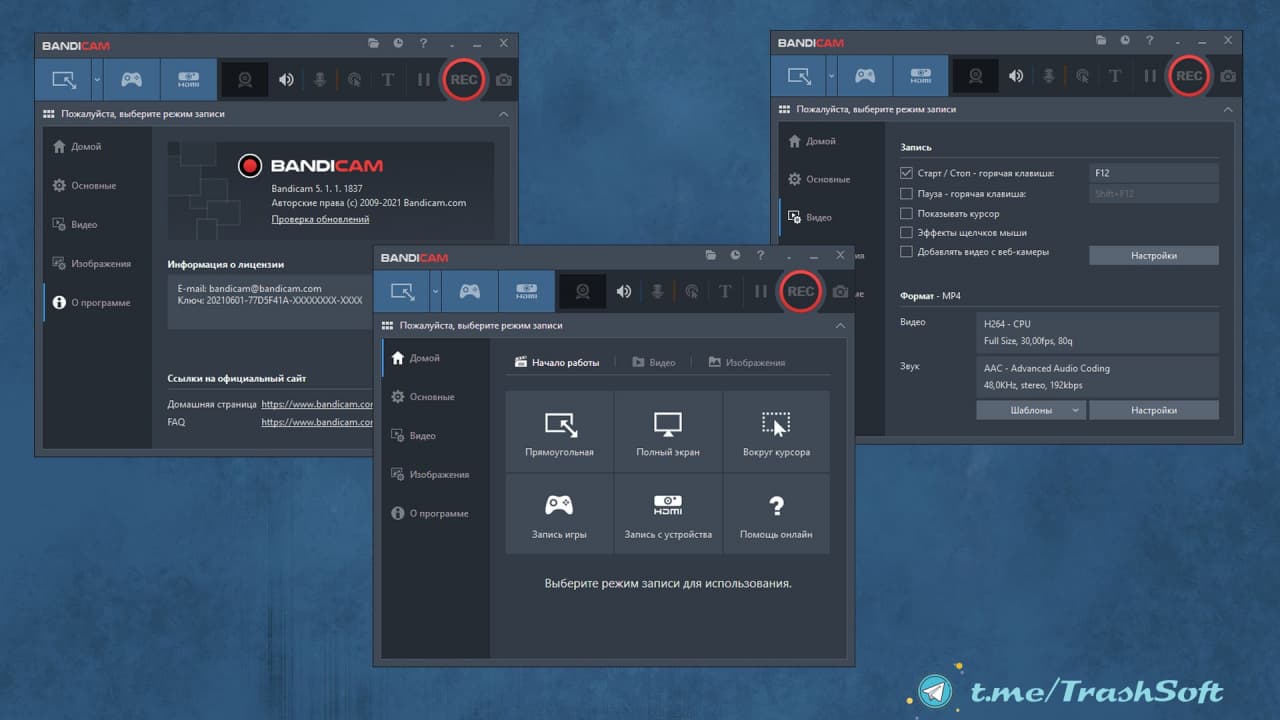Select HDMI device mode in the About window toolbar
This screenshot has width=1280, height=720.
click(188, 79)
